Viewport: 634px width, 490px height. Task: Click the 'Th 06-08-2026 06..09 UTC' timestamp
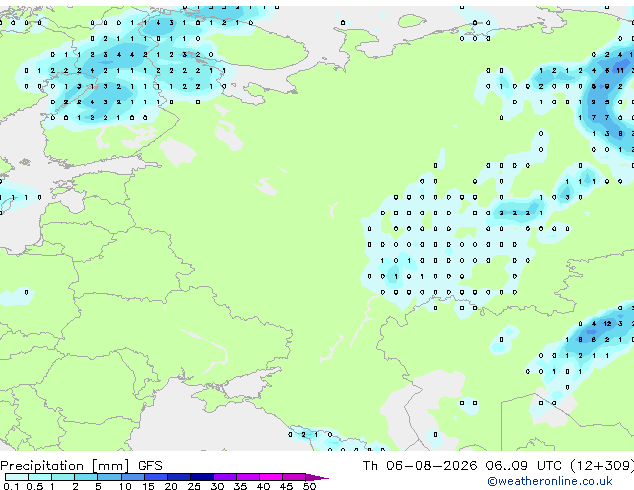(462, 466)
